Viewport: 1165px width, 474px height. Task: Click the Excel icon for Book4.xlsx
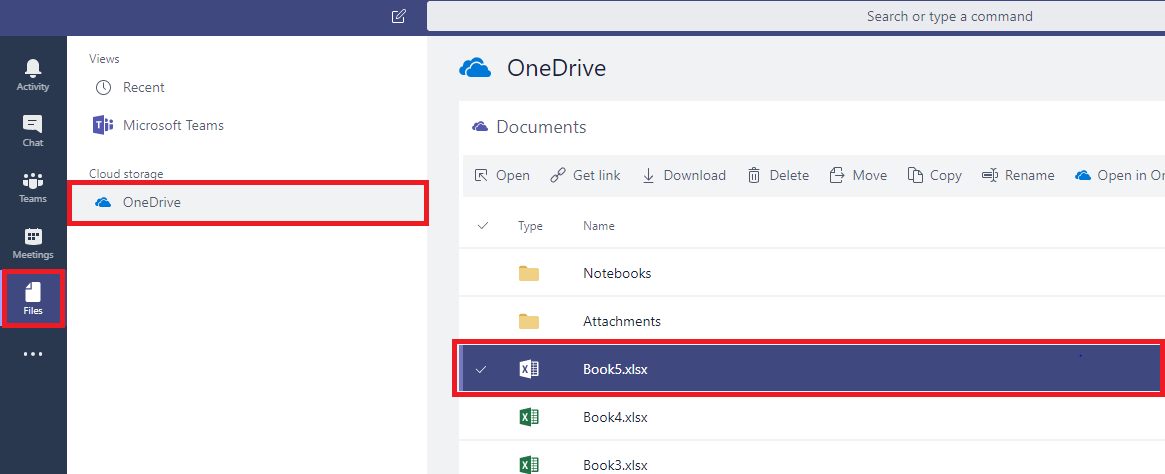click(x=529, y=418)
